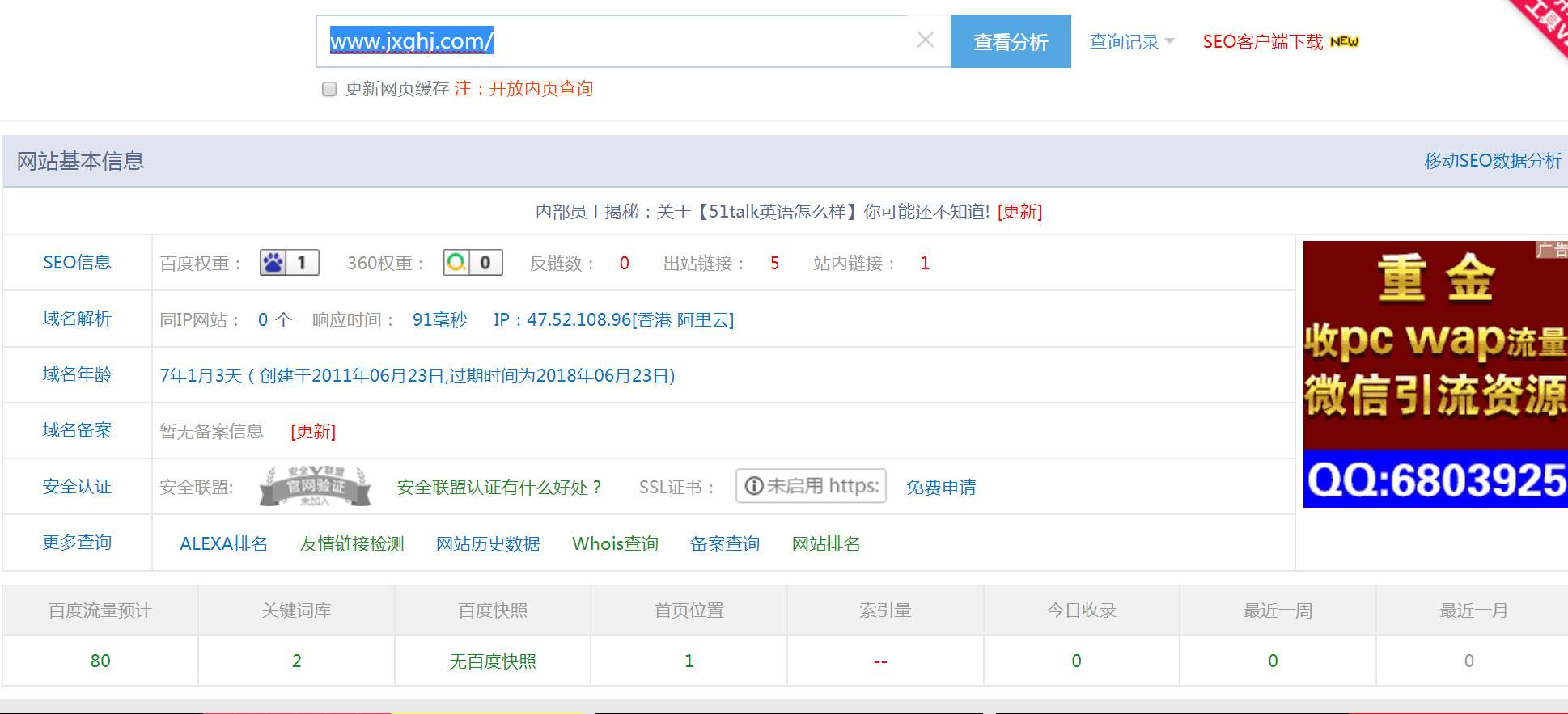Click 友情链接检测 link

click(x=352, y=543)
